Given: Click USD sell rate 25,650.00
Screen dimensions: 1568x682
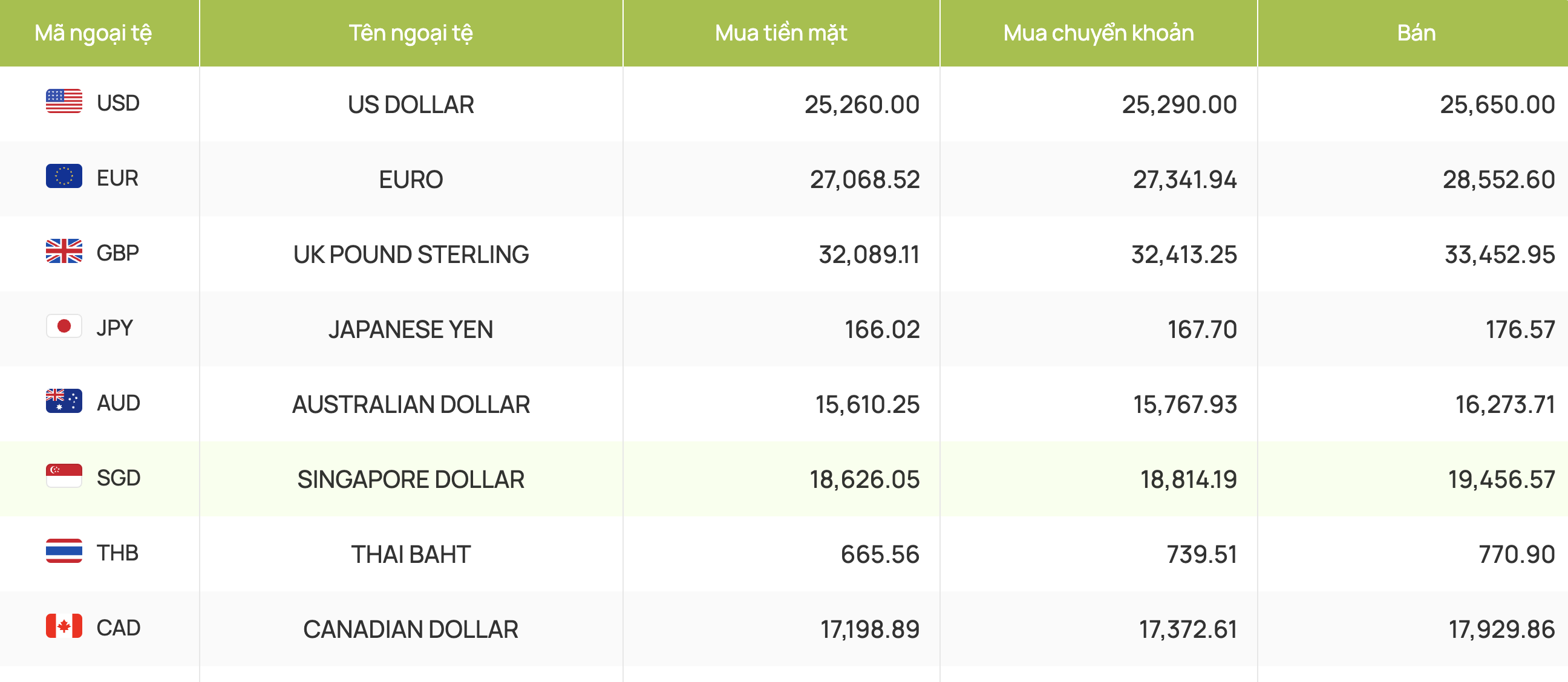Looking at the screenshot, I should click(1497, 105).
